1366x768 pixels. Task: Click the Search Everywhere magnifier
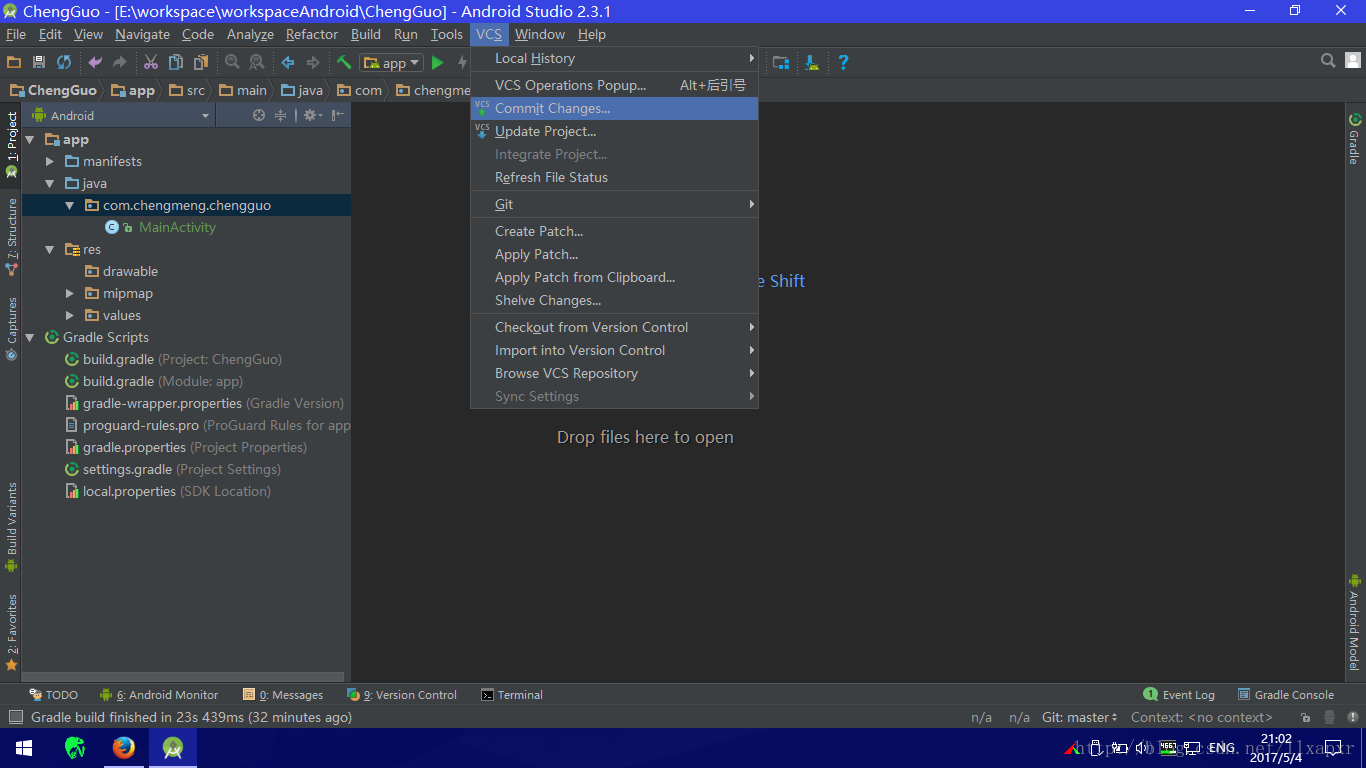pos(1328,61)
